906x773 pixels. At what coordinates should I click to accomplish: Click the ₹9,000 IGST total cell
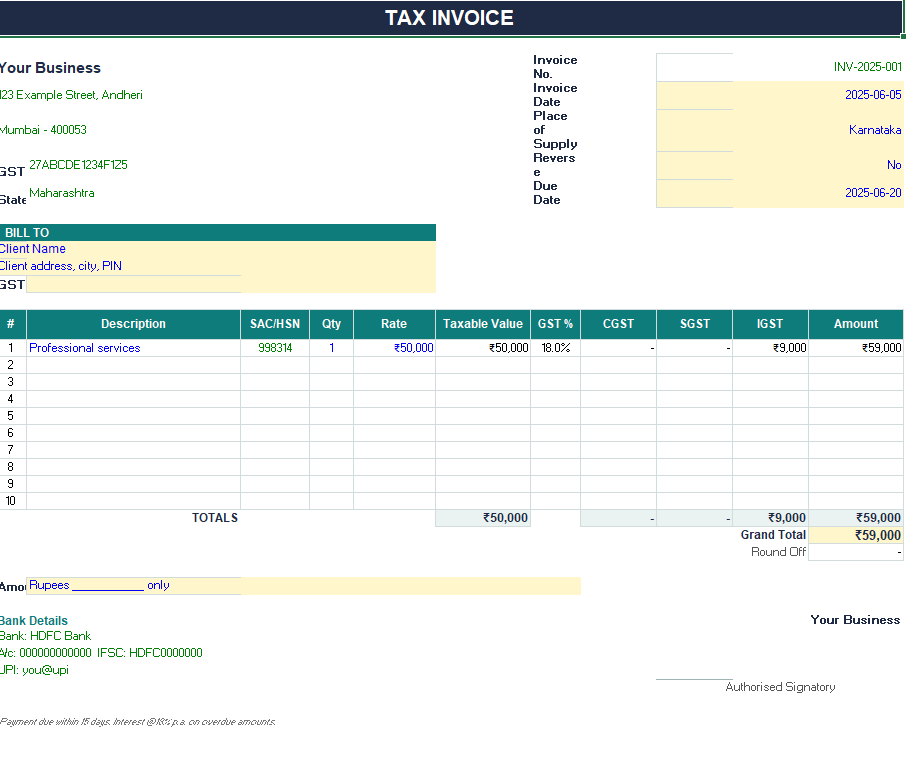click(770, 518)
